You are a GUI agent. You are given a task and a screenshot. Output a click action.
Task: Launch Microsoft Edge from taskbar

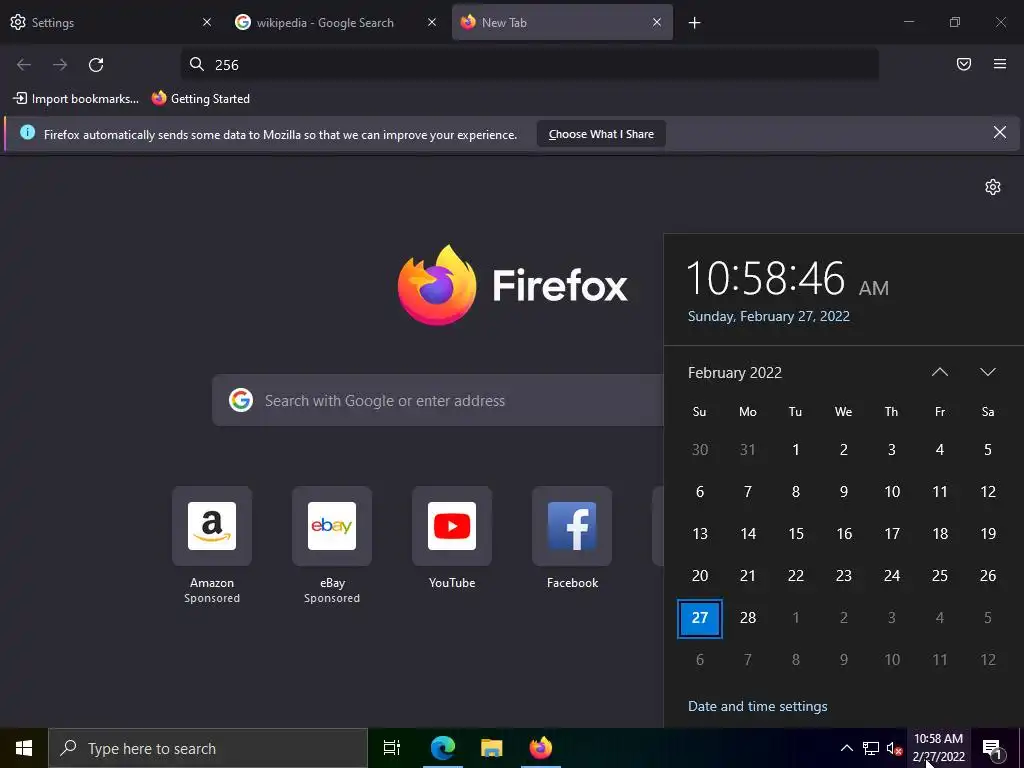pos(443,748)
